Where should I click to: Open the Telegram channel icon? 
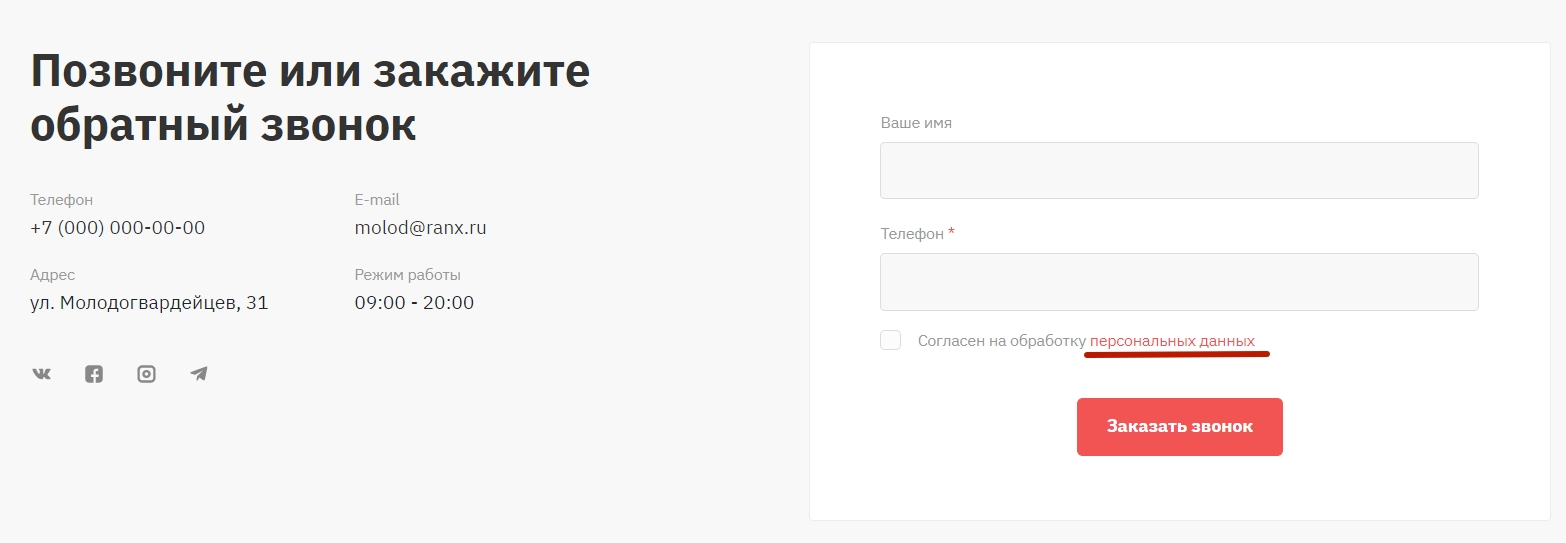[x=199, y=374]
